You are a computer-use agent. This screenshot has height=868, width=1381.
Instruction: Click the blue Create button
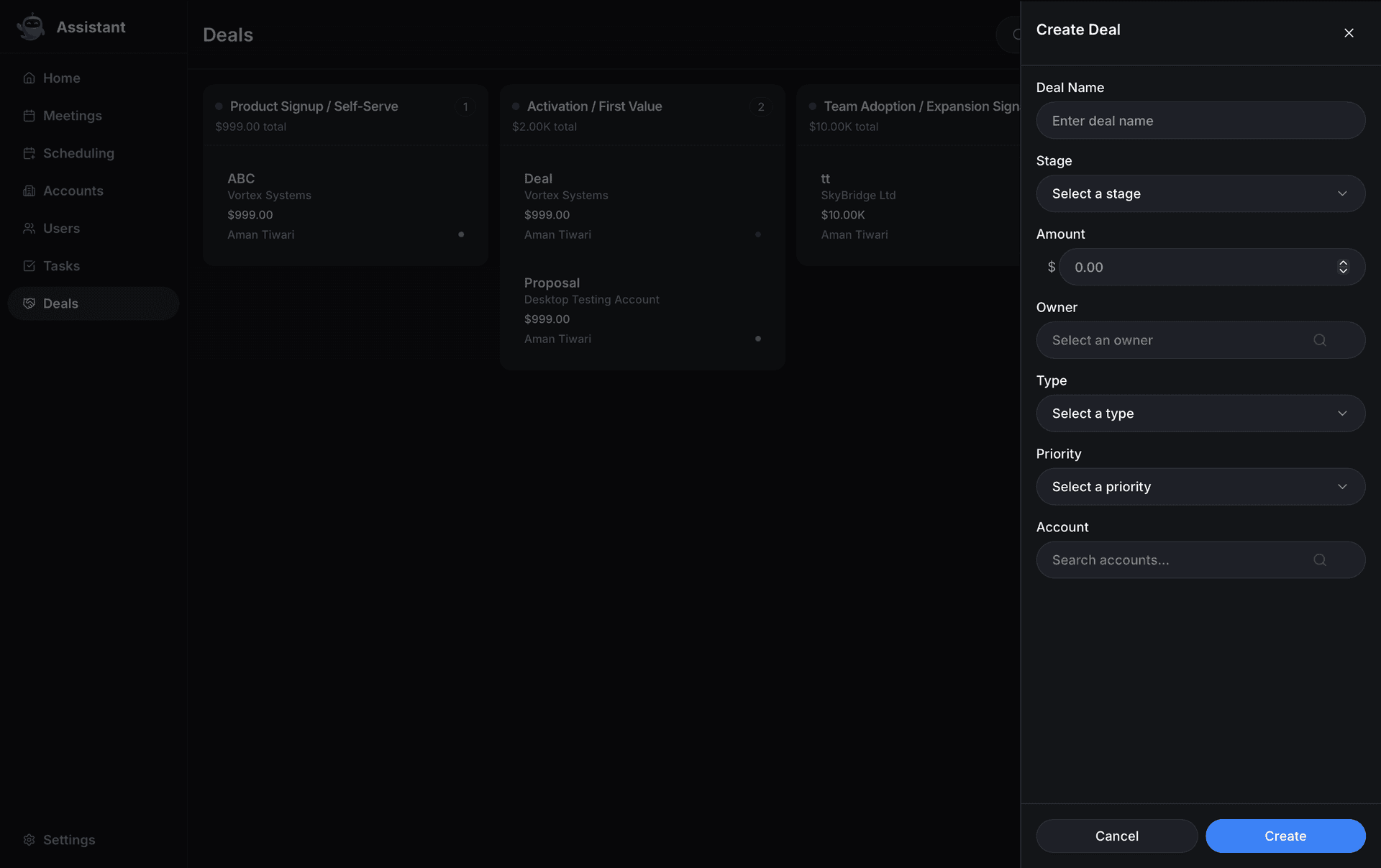click(x=1285, y=836)
